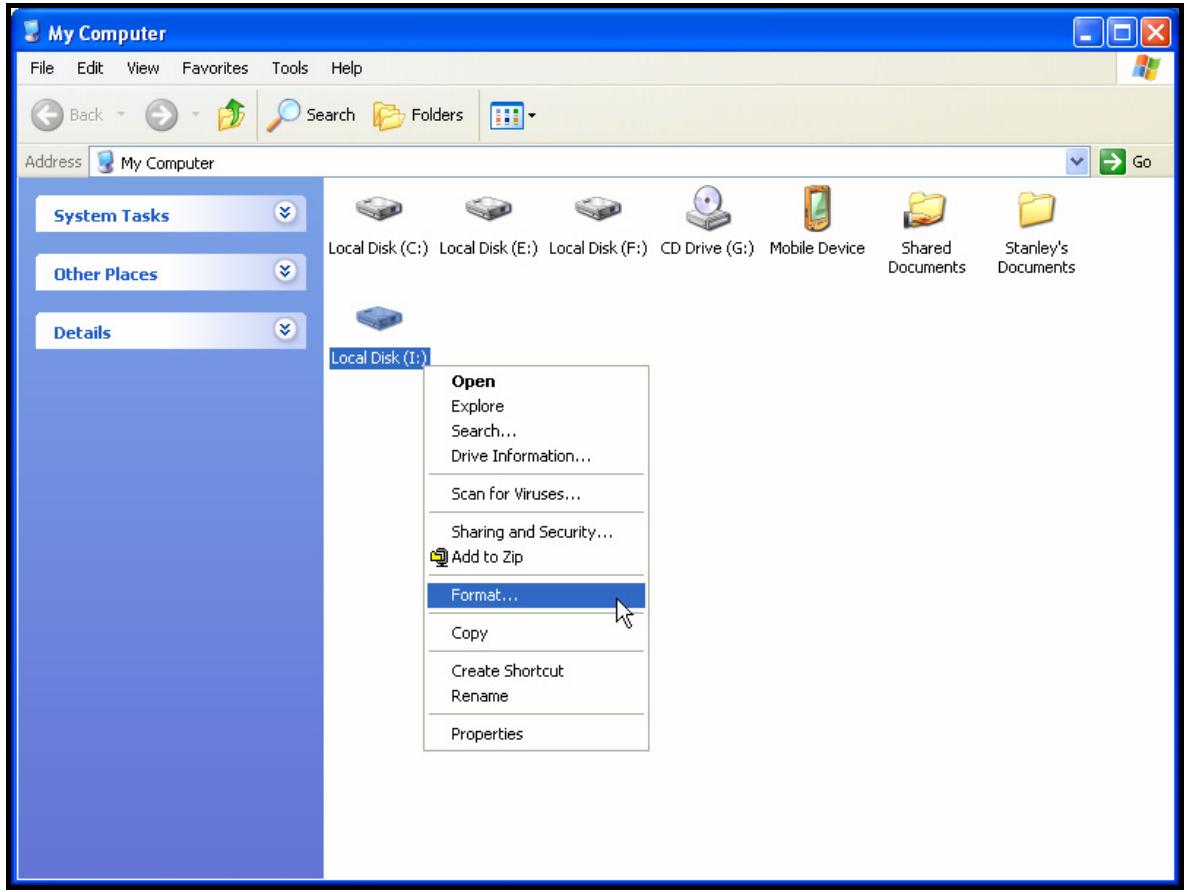Select Drive Information... menu entry
The height and width of the screenshot is (892, 1187).
[x=536, y=457]
